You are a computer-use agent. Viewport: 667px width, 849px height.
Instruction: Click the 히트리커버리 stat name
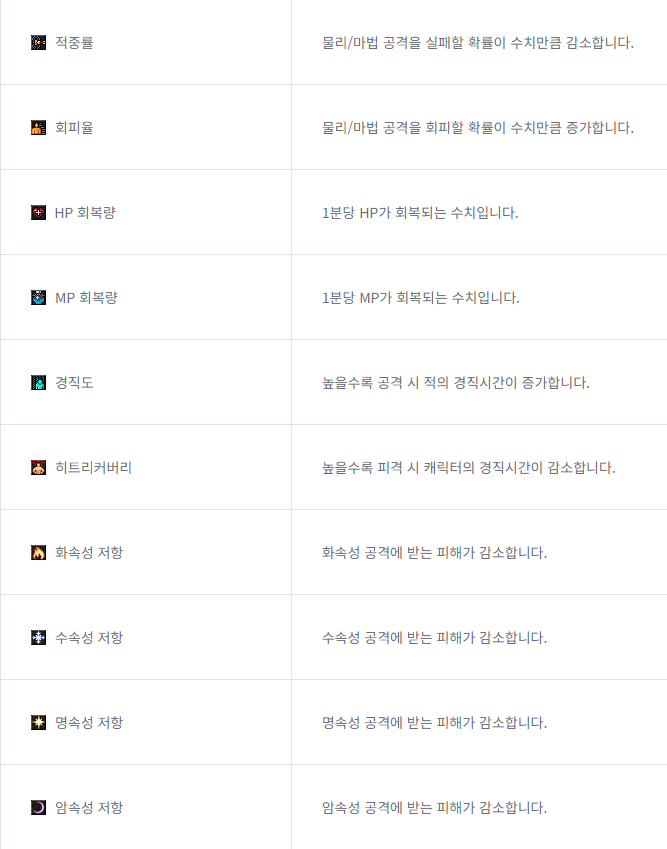(94, 467)
